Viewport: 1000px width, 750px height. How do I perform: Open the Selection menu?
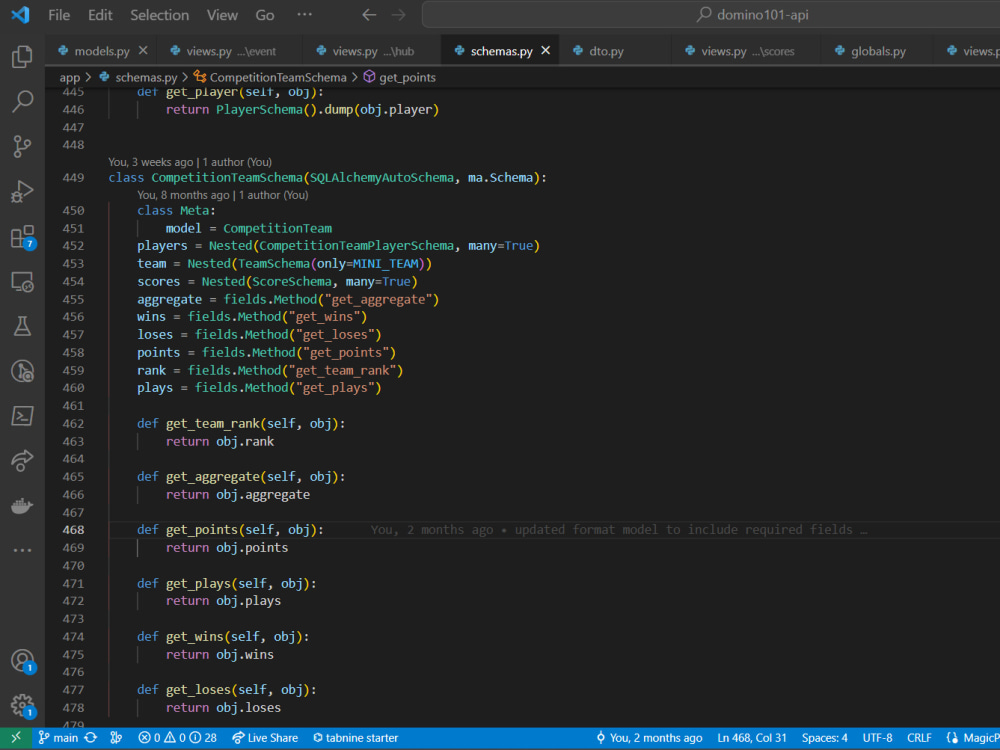pos(159,15)
